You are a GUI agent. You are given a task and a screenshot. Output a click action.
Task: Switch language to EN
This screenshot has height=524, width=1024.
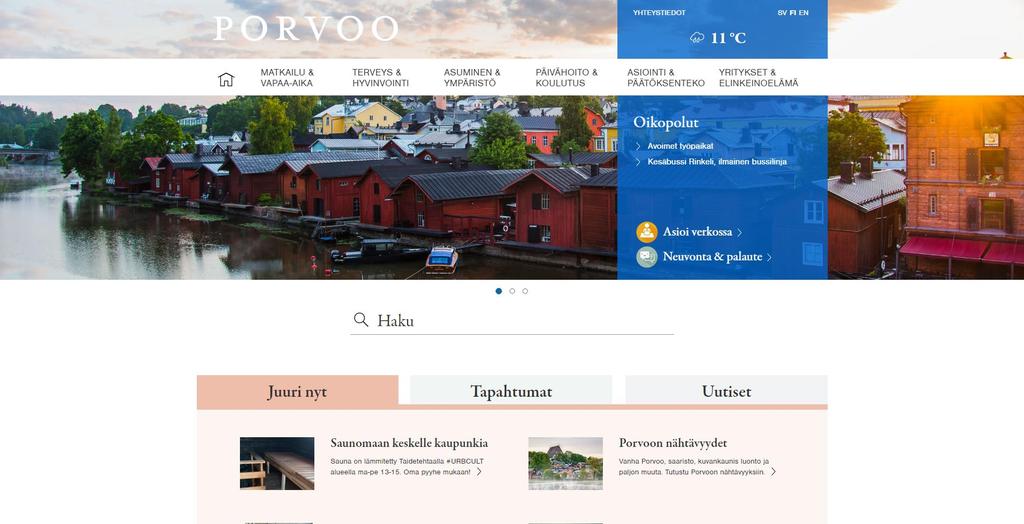(803, 12)
